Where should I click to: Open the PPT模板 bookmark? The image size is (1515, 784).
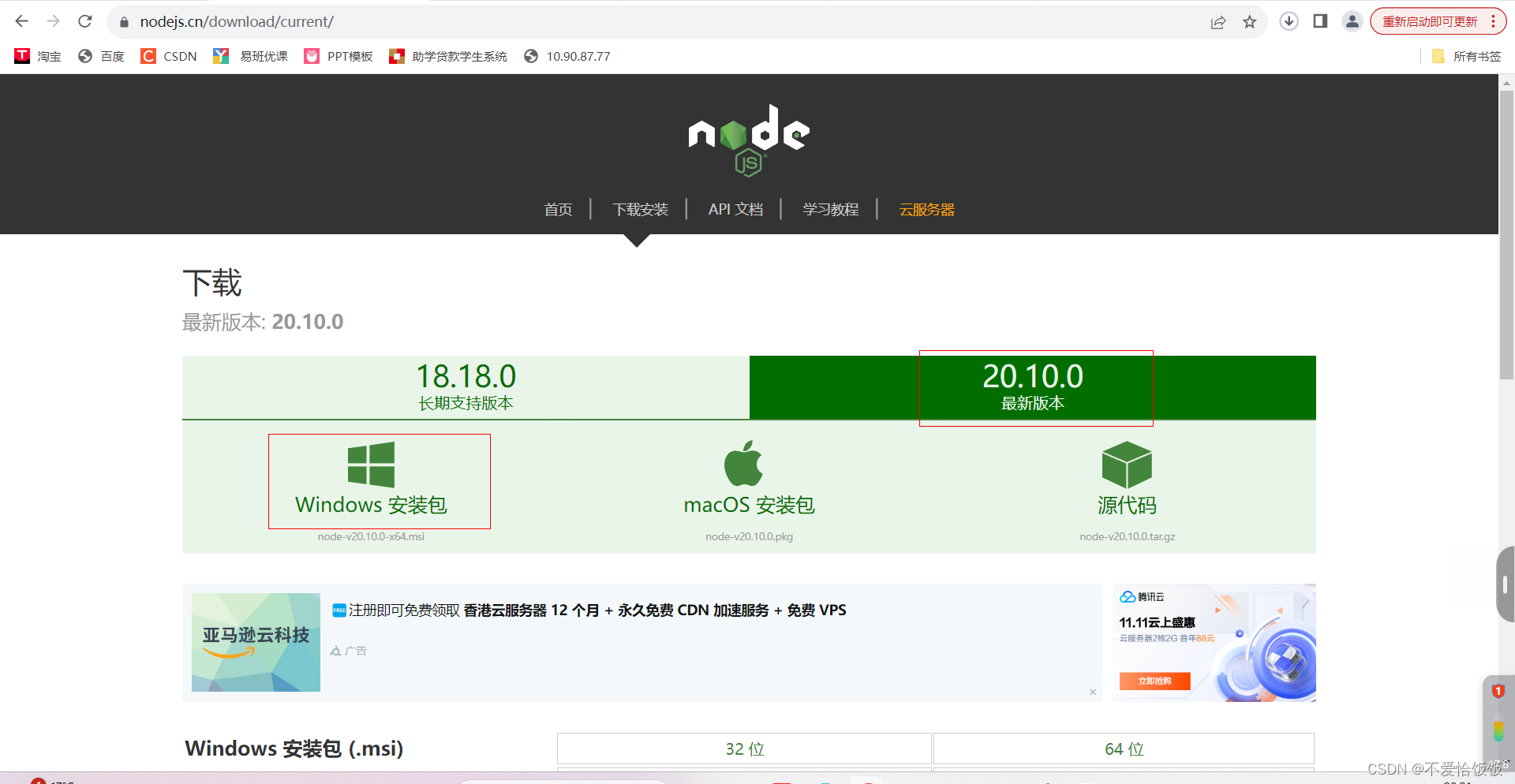coord(339,56)
